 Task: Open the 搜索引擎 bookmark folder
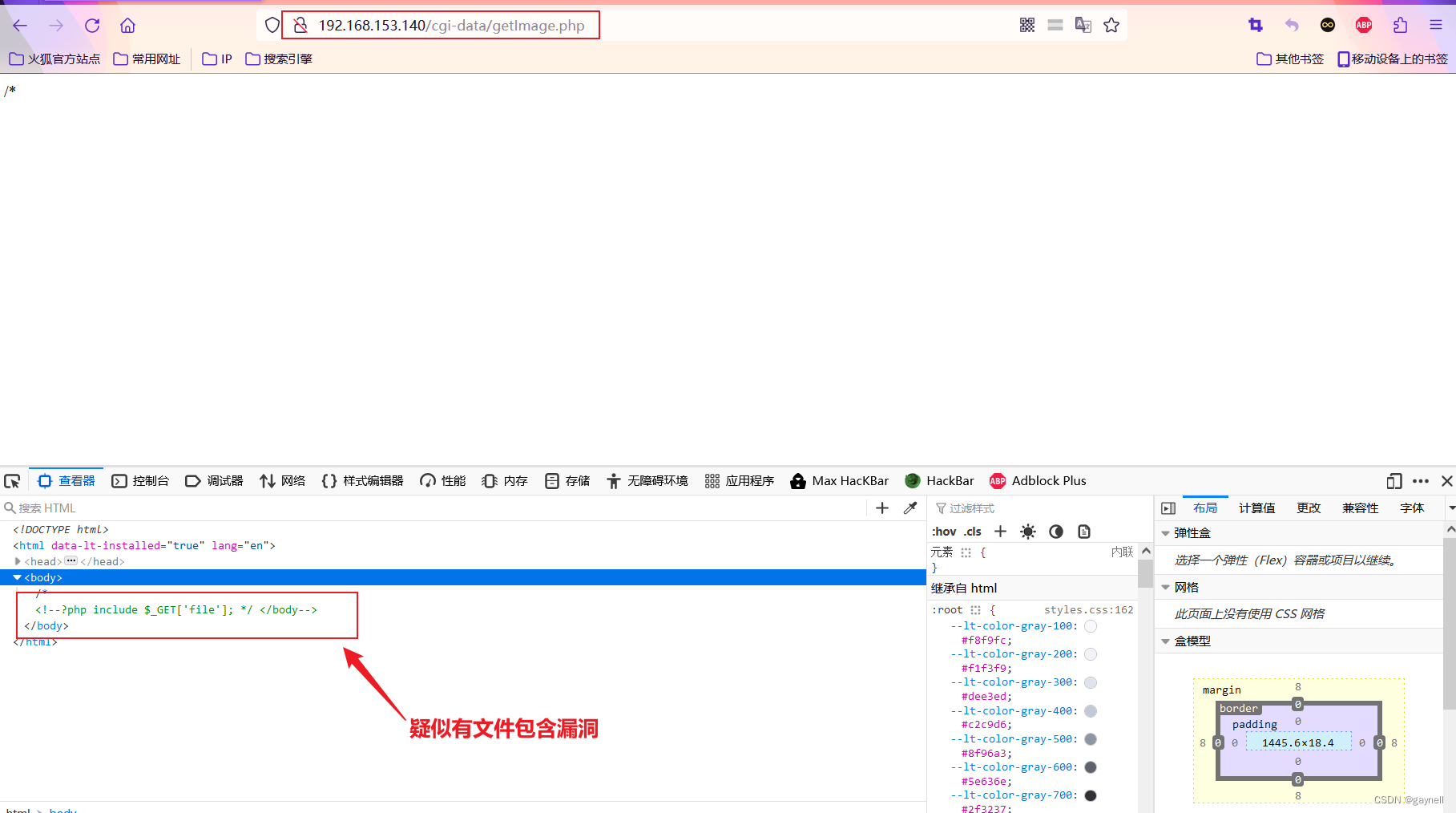[x=279, y=59]
